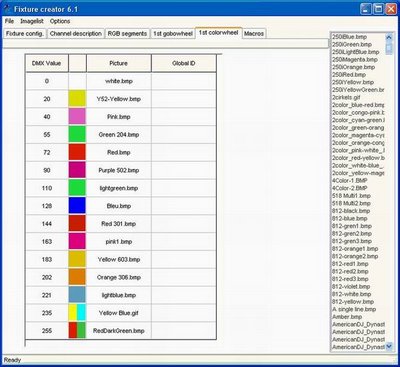Image resolution: width=400 pixels, height=367 pixels.
Task: Click the image list scrollbar thumb
Action: (x=389, y=48)
